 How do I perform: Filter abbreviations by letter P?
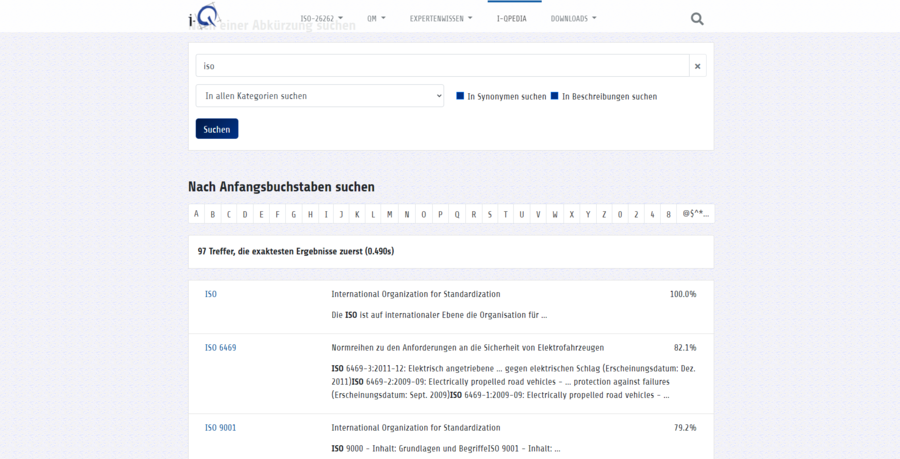pyautogui.click(x=440, y=214)
